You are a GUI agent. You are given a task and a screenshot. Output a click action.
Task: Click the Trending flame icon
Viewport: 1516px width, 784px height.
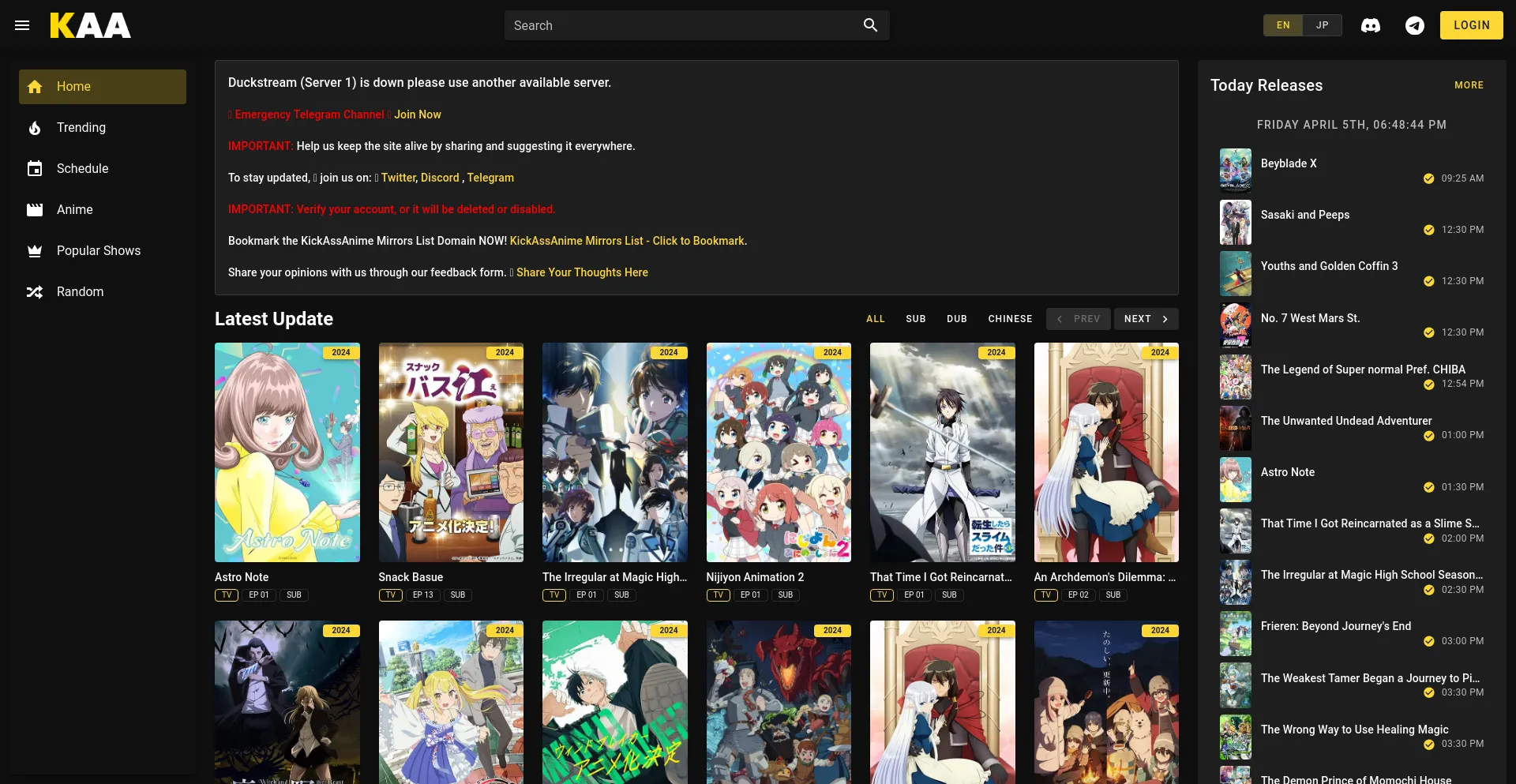point(35,128)
